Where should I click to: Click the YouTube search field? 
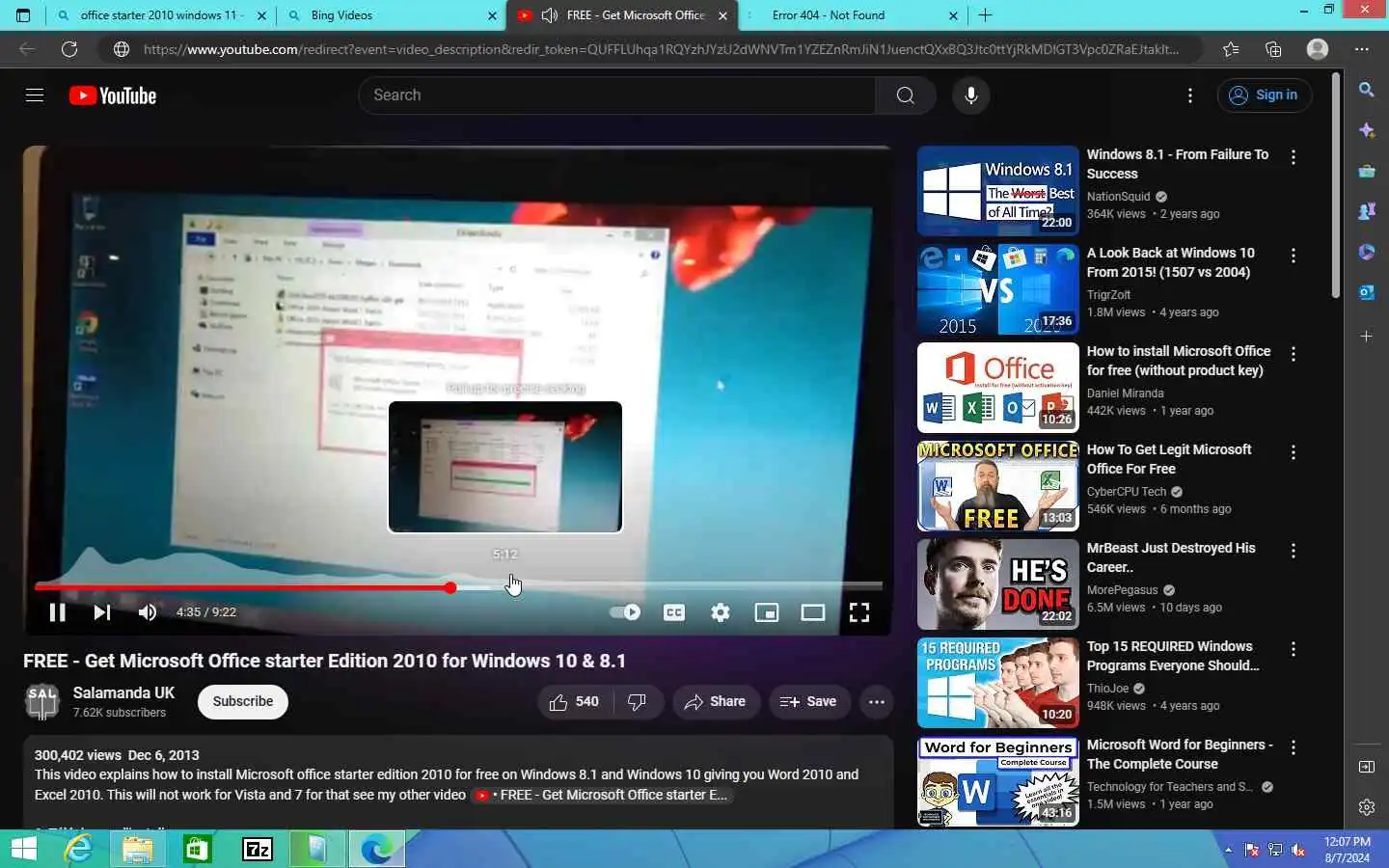[617, 95]
